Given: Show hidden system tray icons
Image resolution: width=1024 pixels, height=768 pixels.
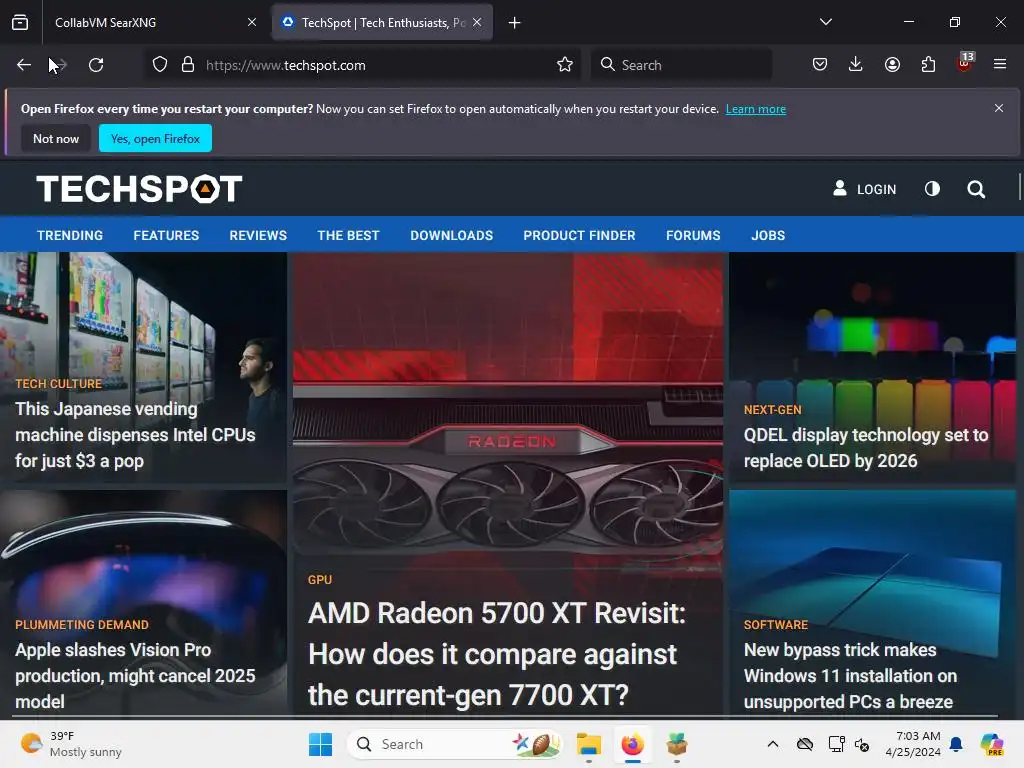Looking at the screenshot, I should (773, 744).
